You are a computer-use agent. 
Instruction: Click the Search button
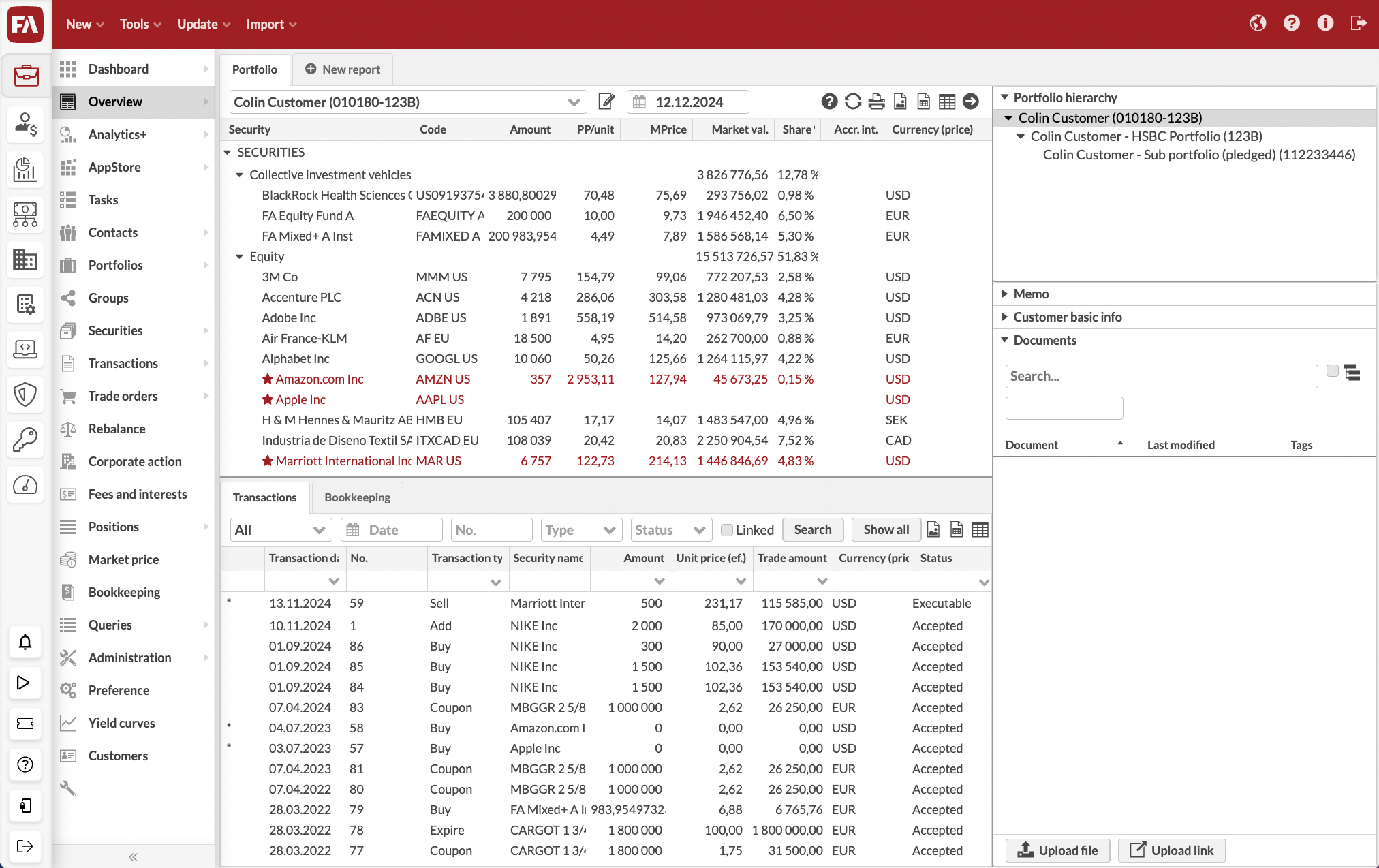pyautogui.click(x=813, y=529)
